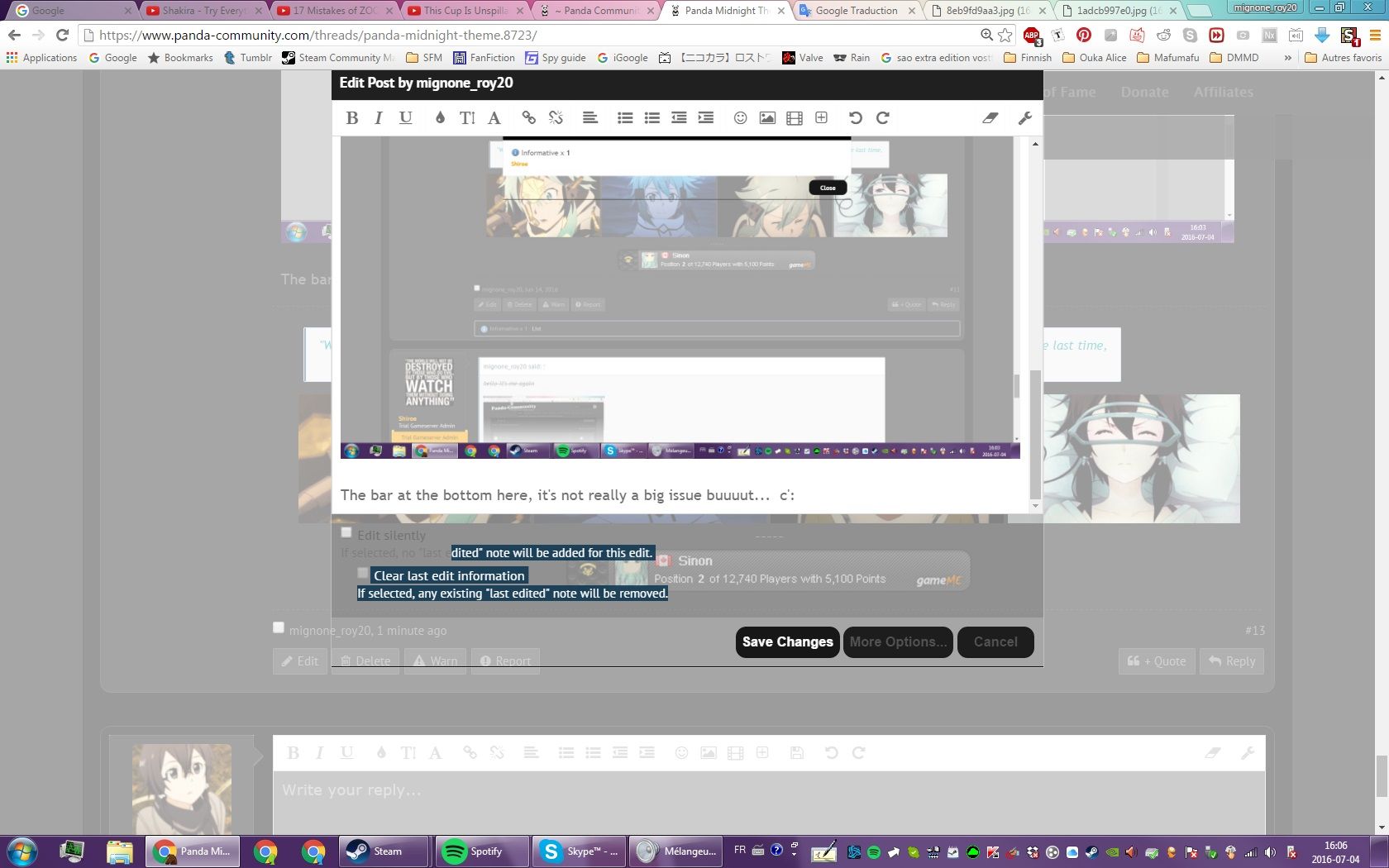Click the remove formatting eraser icon

(990, 118)
